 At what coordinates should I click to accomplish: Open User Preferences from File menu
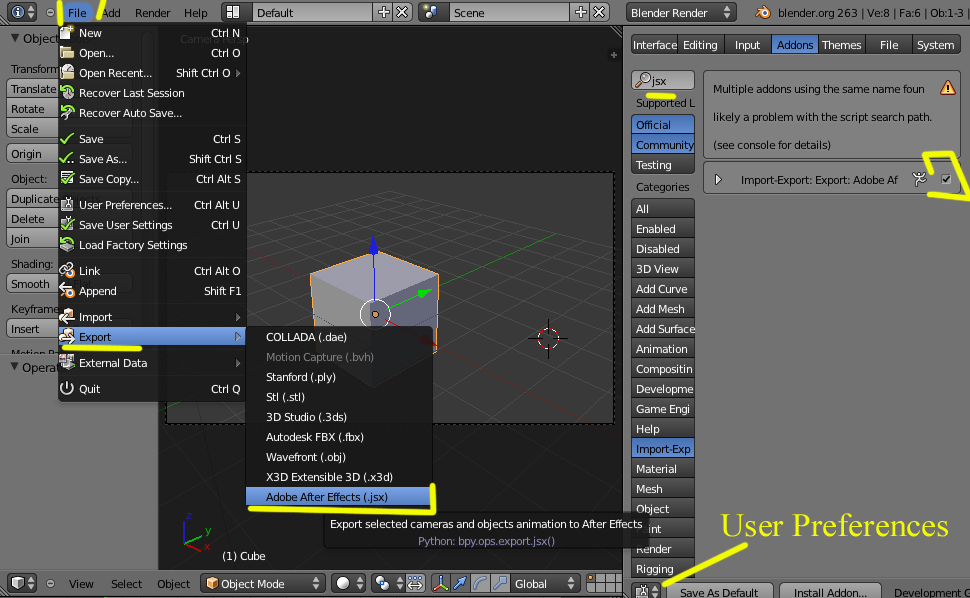[x=151, y=205]
